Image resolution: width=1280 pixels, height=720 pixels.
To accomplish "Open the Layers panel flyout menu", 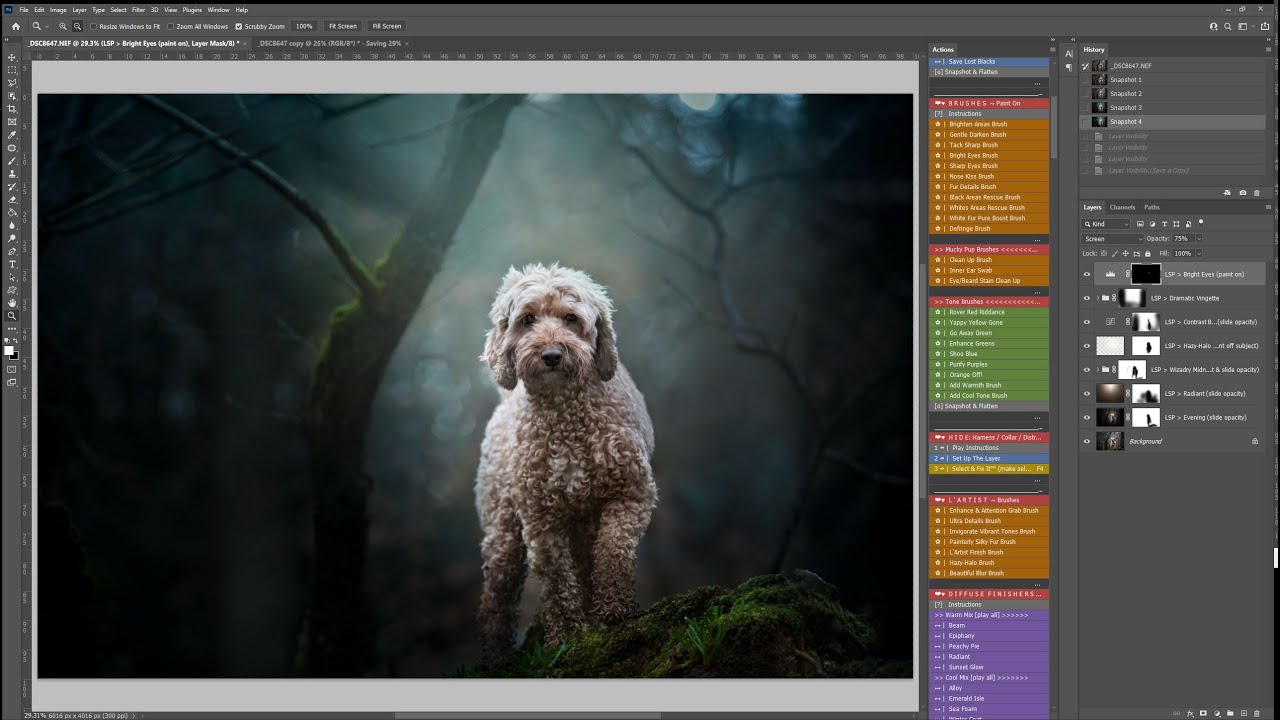I will coord(1268,207).
